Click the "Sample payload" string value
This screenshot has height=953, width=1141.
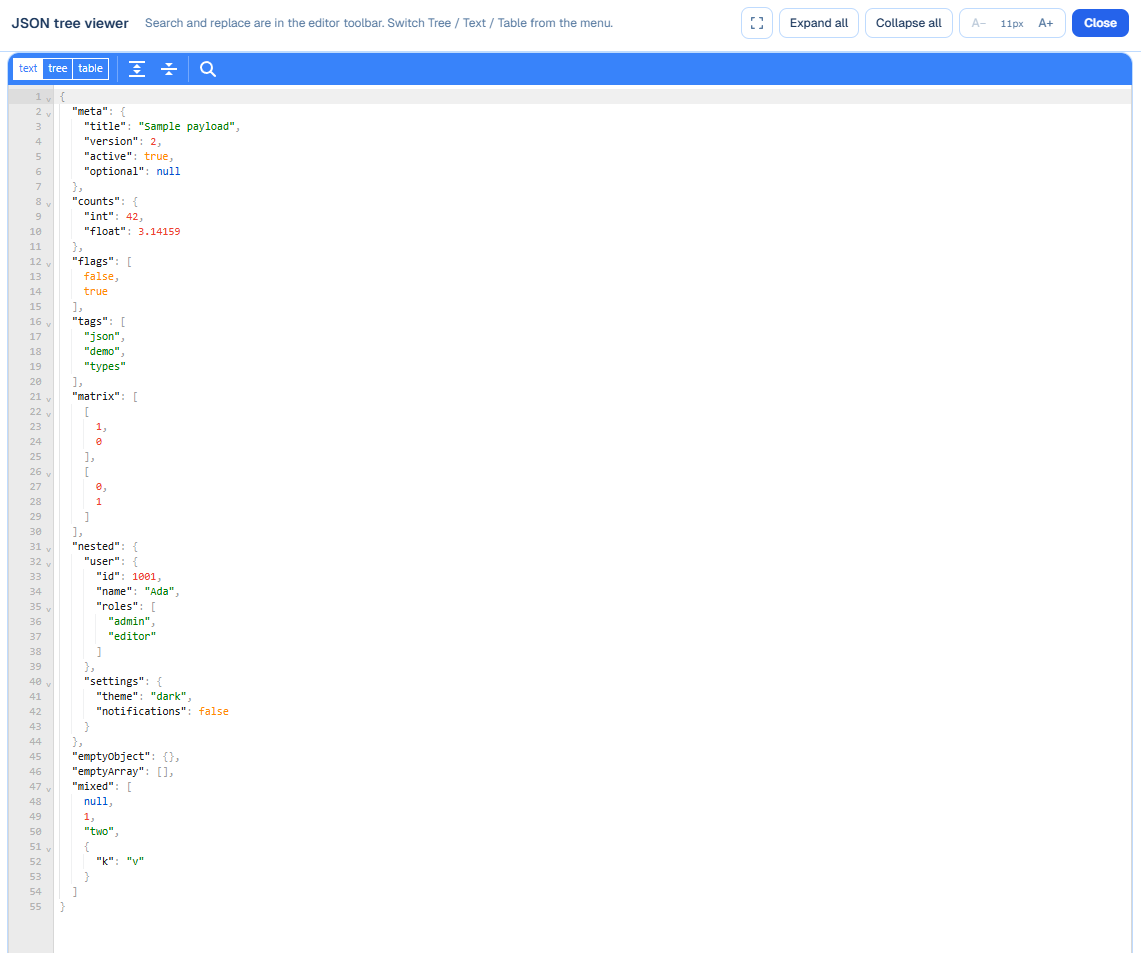pyautogui.click(x=186, y=127)
